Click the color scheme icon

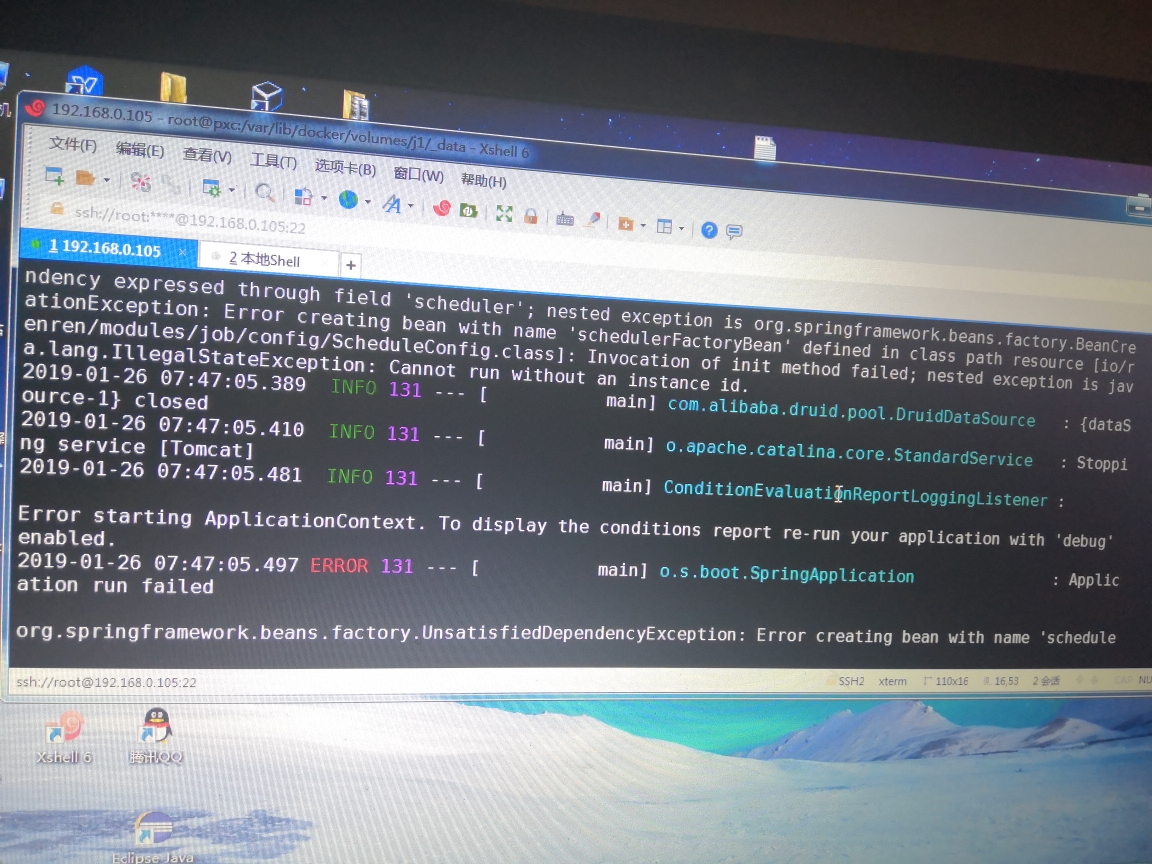[x=303, y=196]
